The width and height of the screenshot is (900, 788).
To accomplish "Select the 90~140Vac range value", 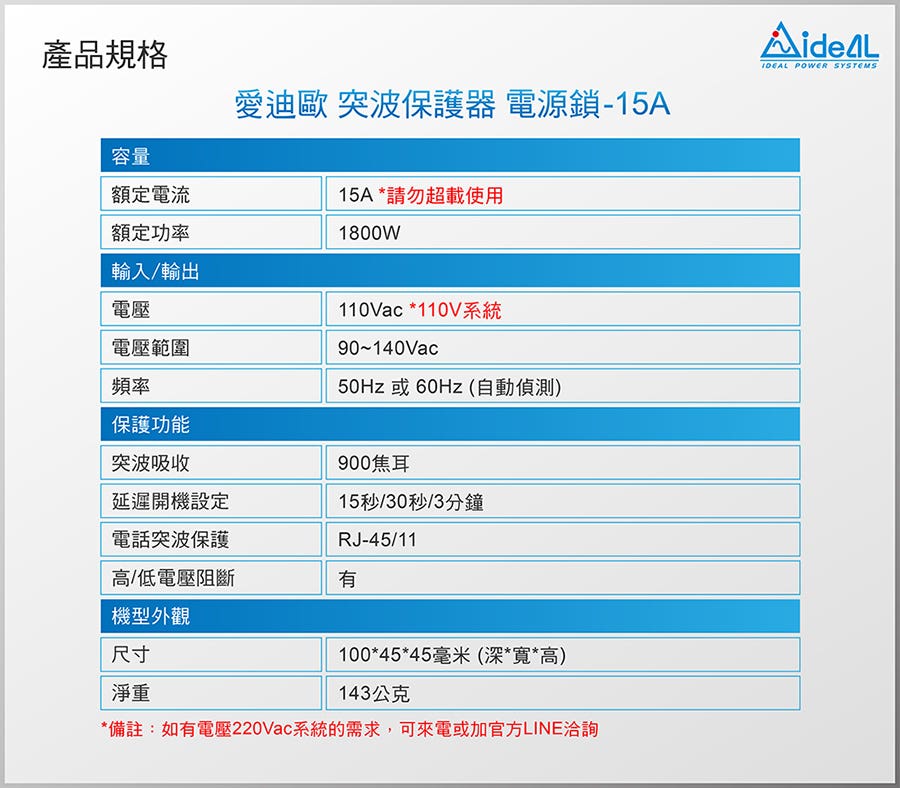I will pos(388,348).
